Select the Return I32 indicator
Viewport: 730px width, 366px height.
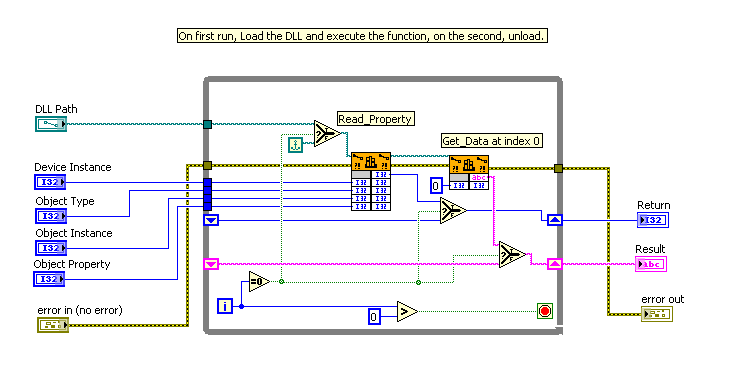653,220
